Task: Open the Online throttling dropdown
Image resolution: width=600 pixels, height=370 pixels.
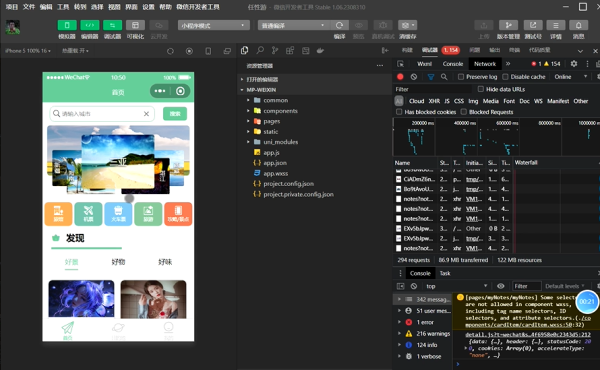Action: pyautogui.click(x=570, y=77)
